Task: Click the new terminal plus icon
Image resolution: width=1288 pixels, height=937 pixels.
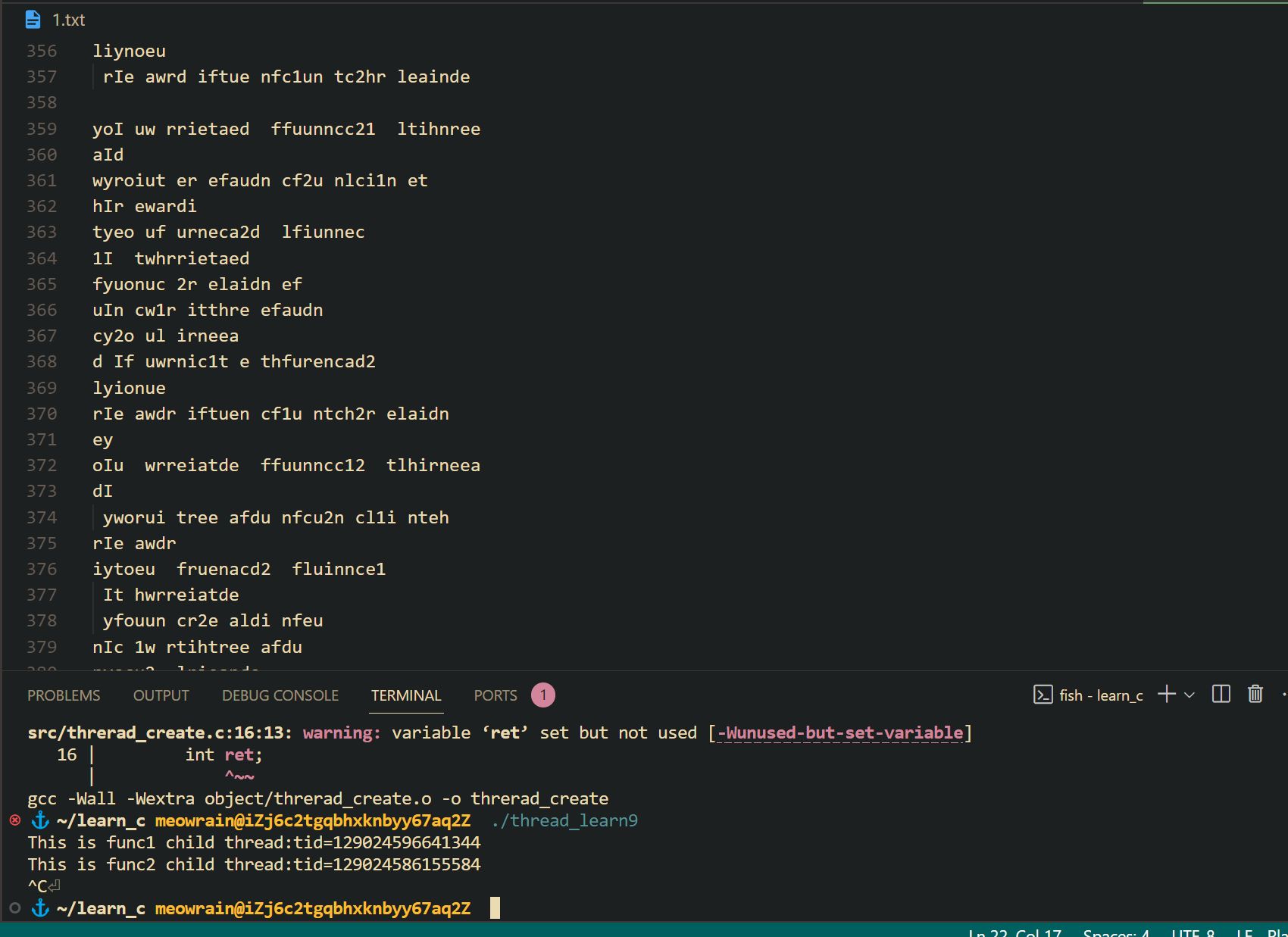Action: [1166, 695]
